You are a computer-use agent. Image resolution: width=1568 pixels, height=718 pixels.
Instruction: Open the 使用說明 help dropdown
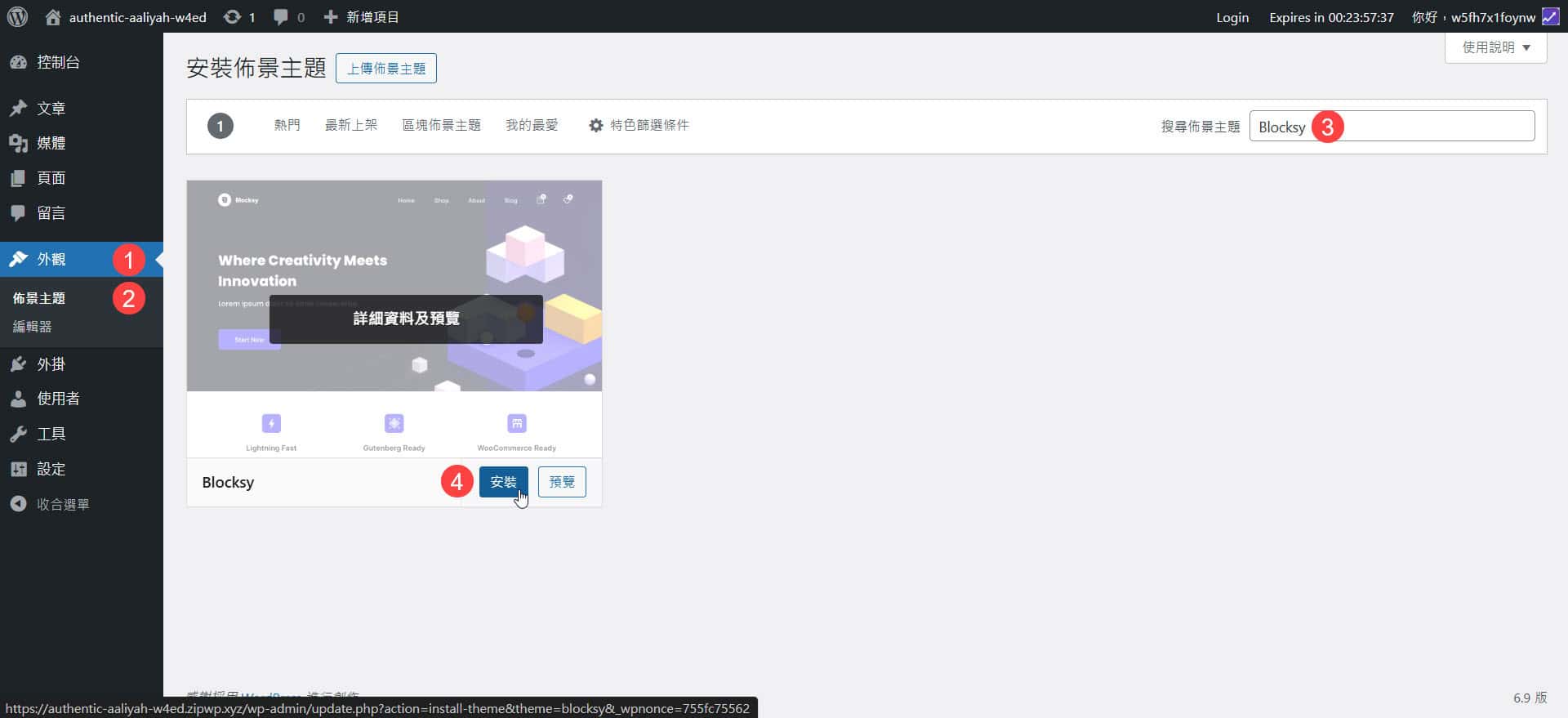point(1495,47)
